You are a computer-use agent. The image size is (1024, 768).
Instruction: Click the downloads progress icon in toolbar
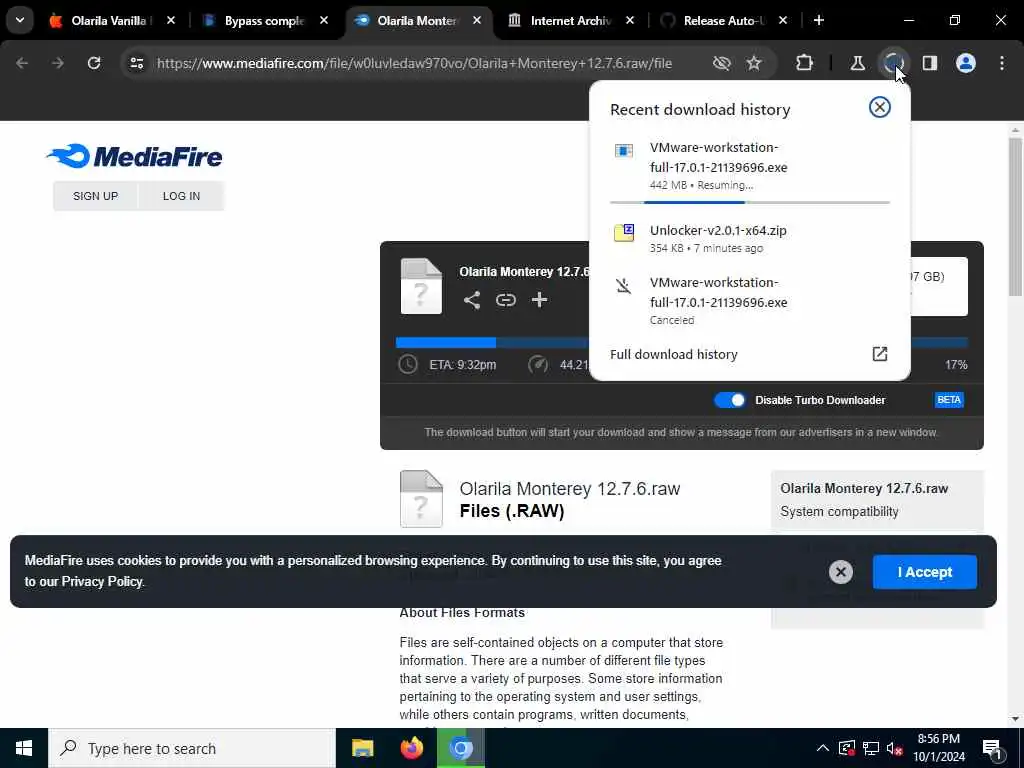pyautogui.click(x=893, y=63)
